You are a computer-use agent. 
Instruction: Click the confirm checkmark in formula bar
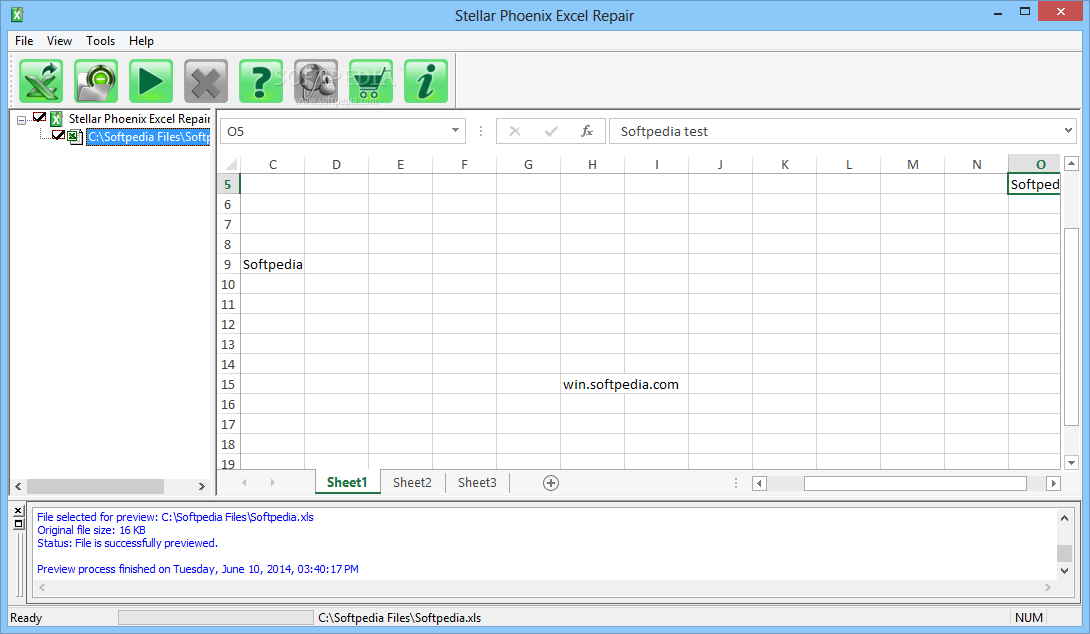551,131
